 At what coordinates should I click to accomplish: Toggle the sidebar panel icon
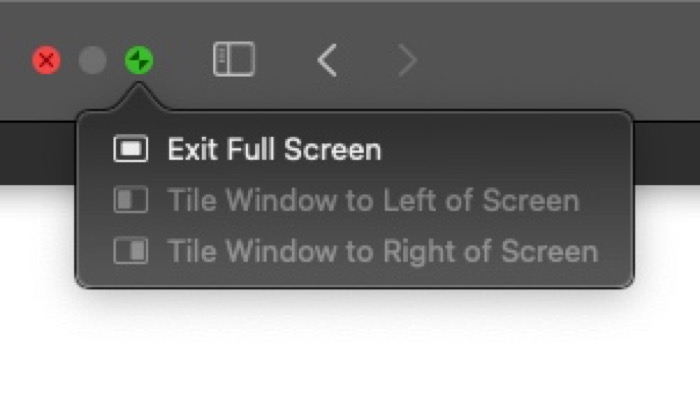coord(234,60)
